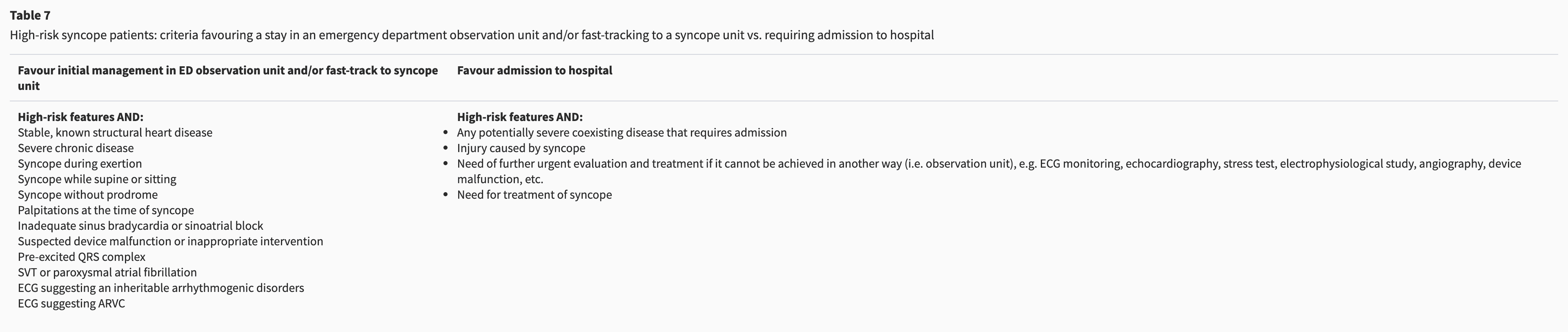Click the 'Pre-excited QRS complex' entry
This screenshot has width=1568, height=332.
pos(82,256)
